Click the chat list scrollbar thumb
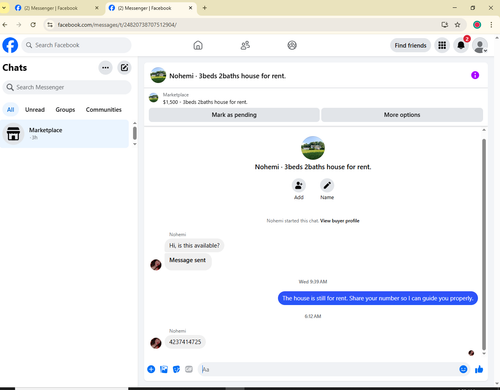 point(135,133)
